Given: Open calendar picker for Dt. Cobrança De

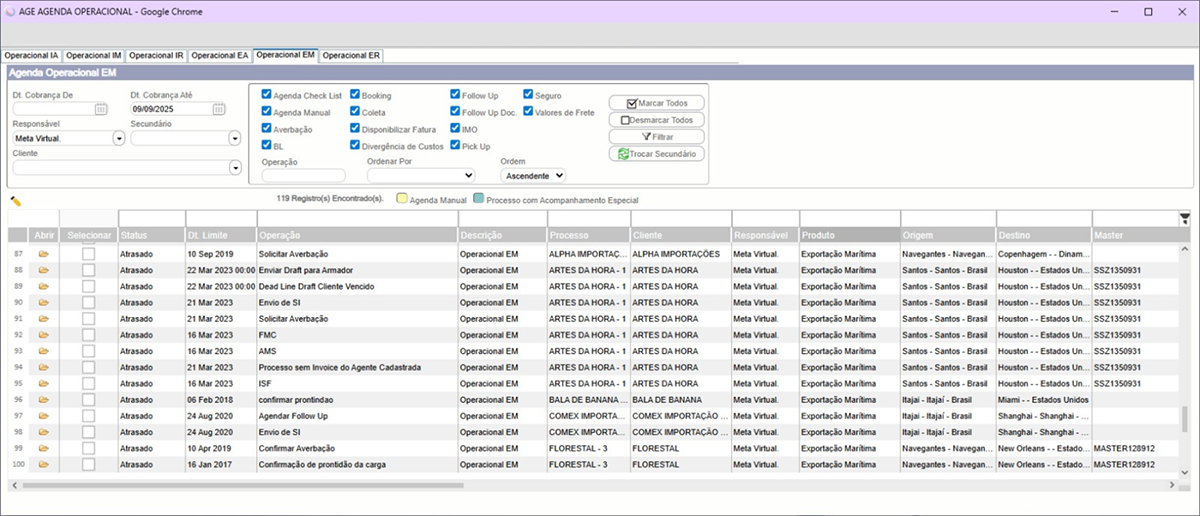Looking at the screenshot, I should click(x=101, y=109).
